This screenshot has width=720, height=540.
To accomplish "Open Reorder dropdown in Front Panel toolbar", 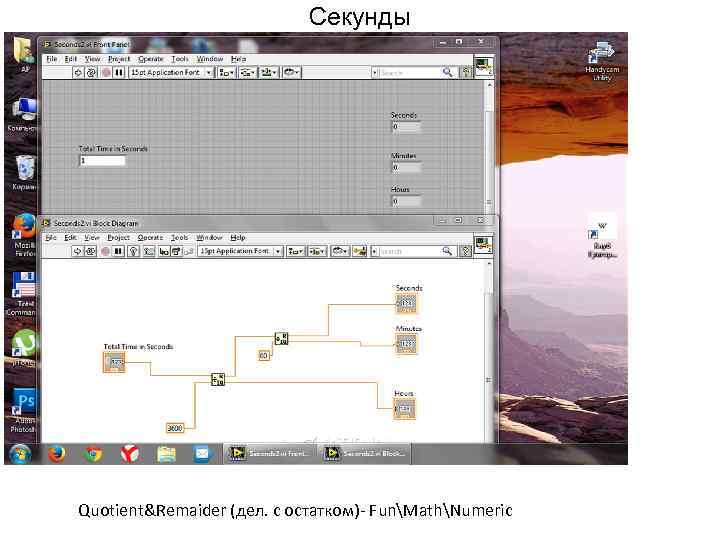I will (x=291, y=73).
